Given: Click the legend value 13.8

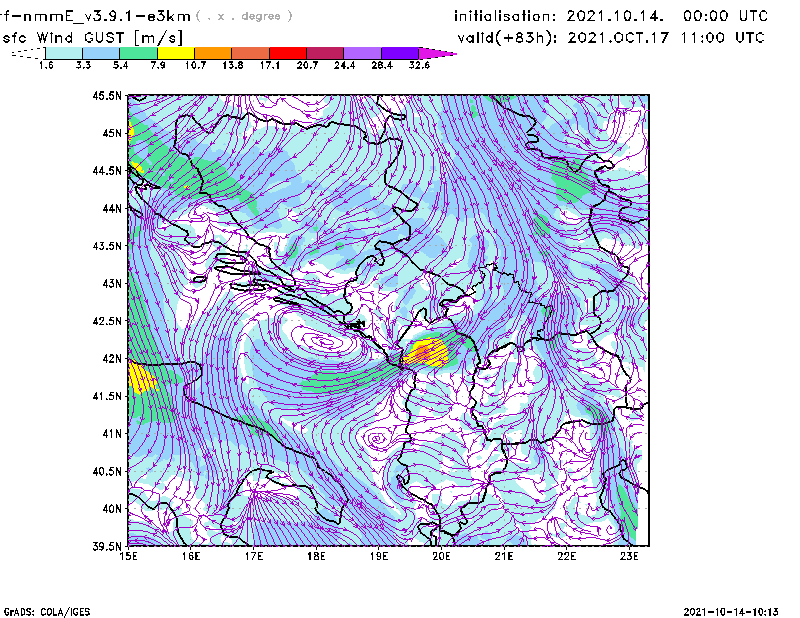Looking at the screenshot, I should pyautogui.click(x=233, y=65).
